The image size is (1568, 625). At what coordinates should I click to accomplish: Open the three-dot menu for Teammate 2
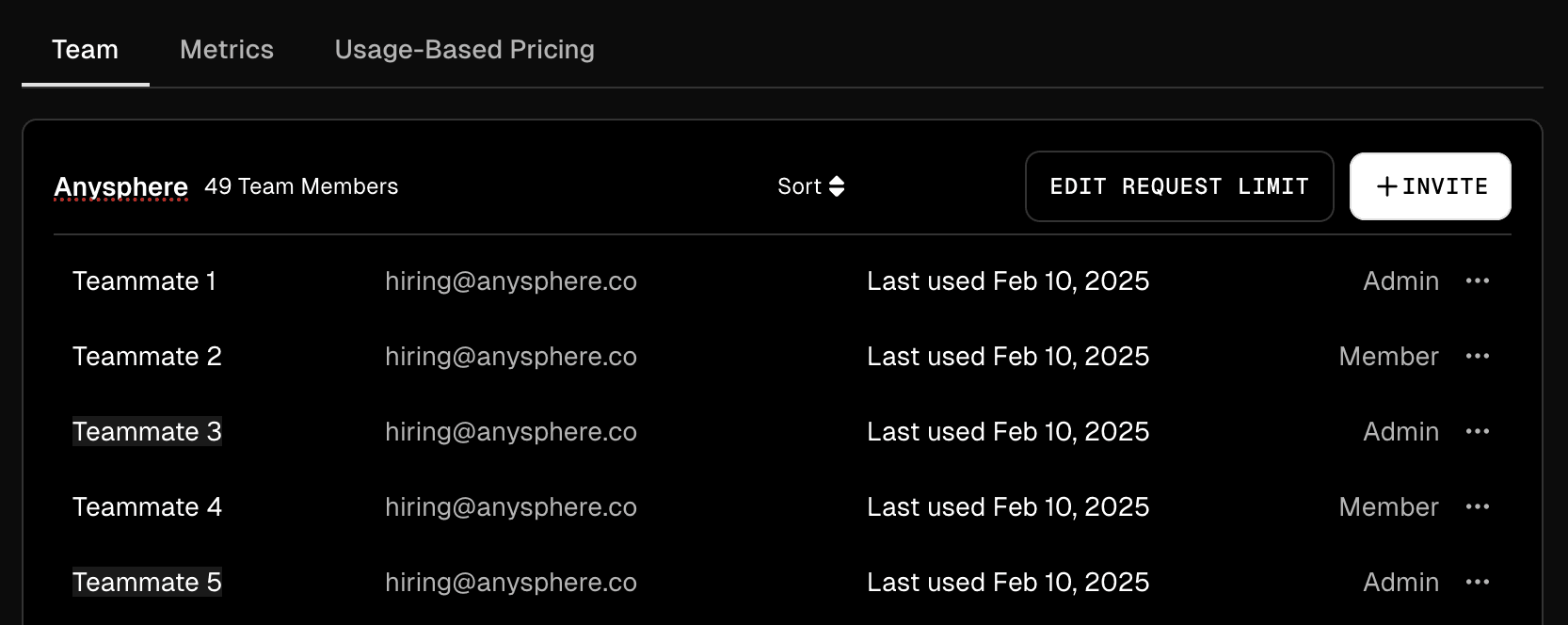(x=1477, y=356)
